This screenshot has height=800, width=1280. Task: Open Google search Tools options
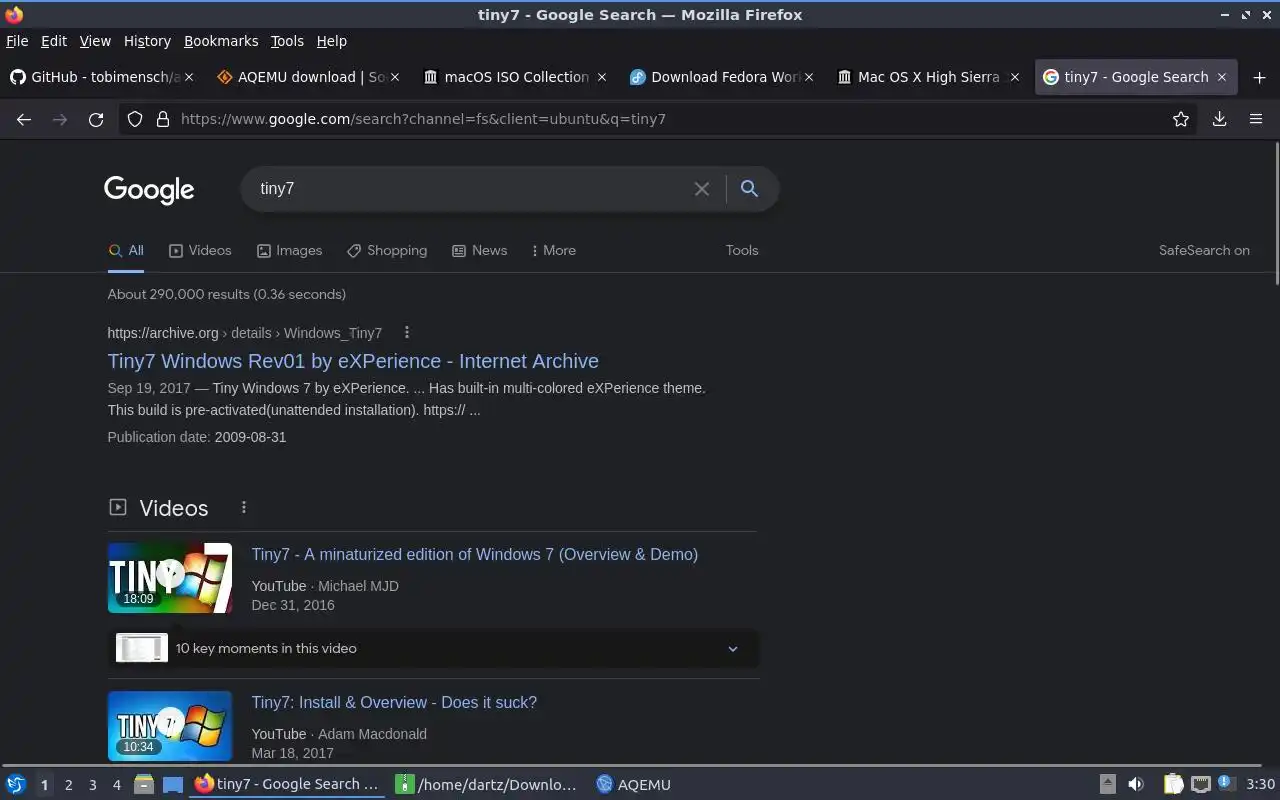point(742,251)
